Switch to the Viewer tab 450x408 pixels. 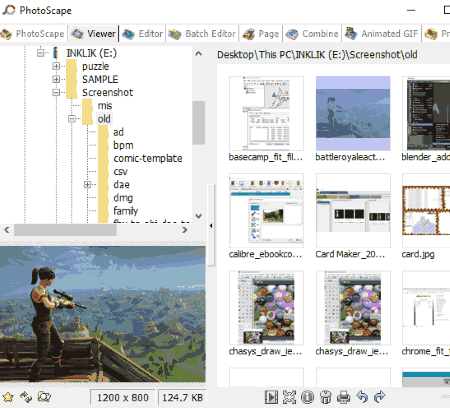[93, 34]
